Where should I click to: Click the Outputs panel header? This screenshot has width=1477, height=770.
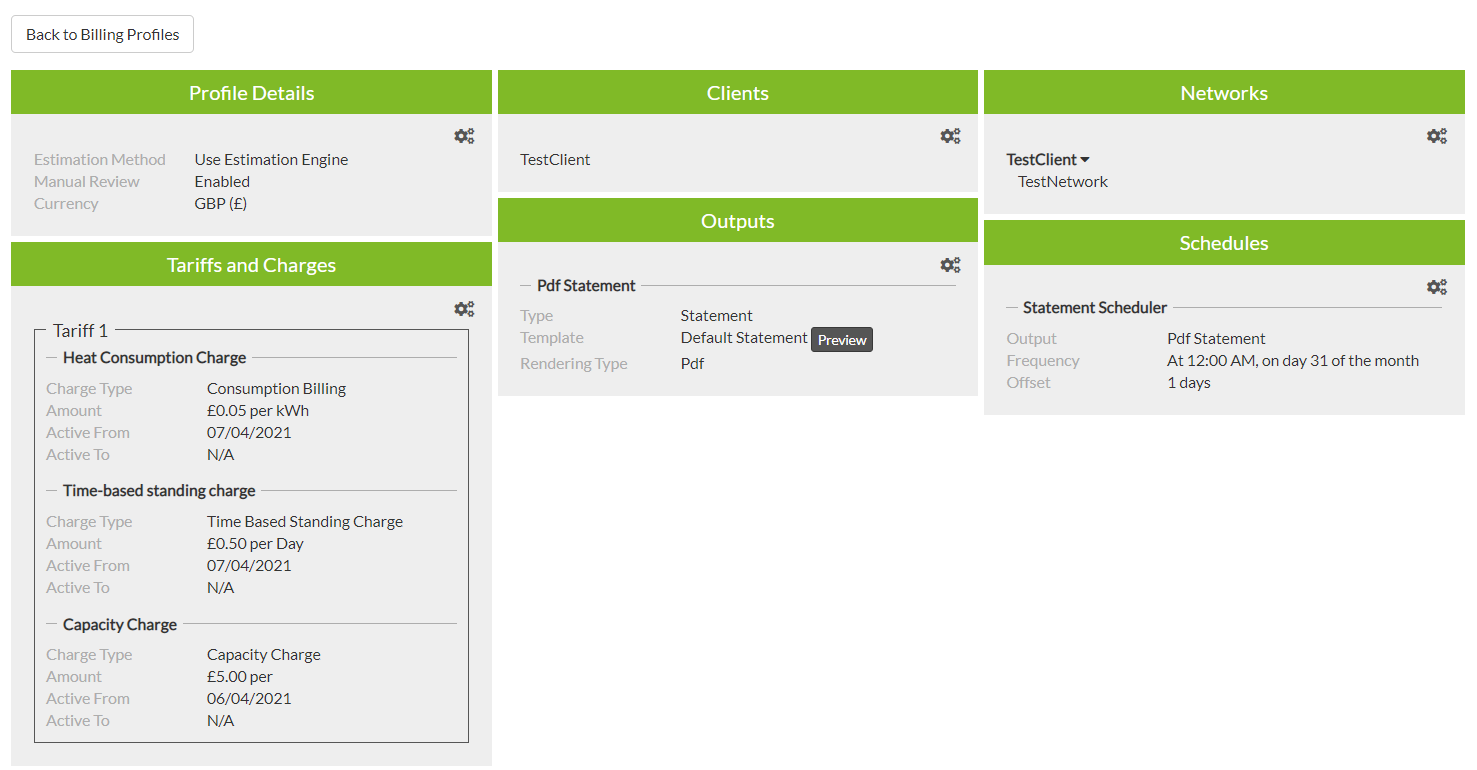click(738, 221)
